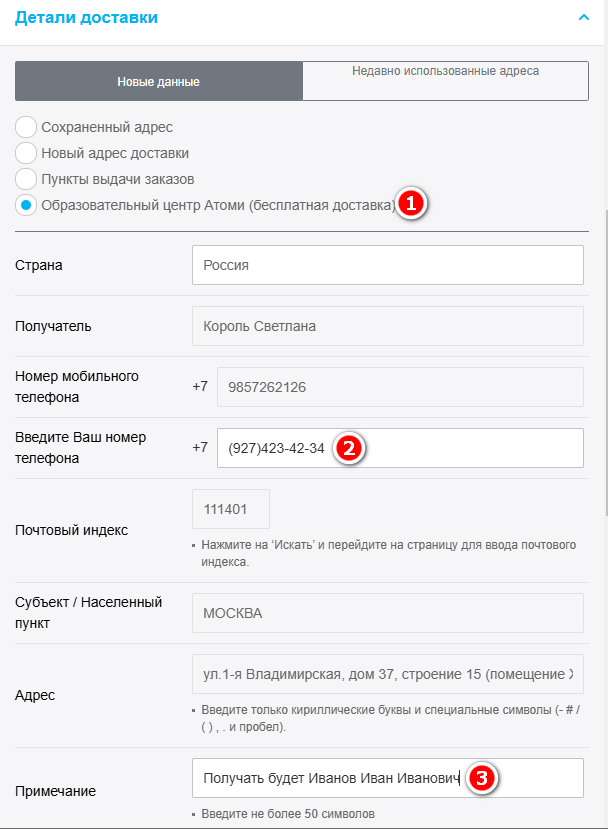Click the mobile number field 9857262126

(x=400, y=387)
